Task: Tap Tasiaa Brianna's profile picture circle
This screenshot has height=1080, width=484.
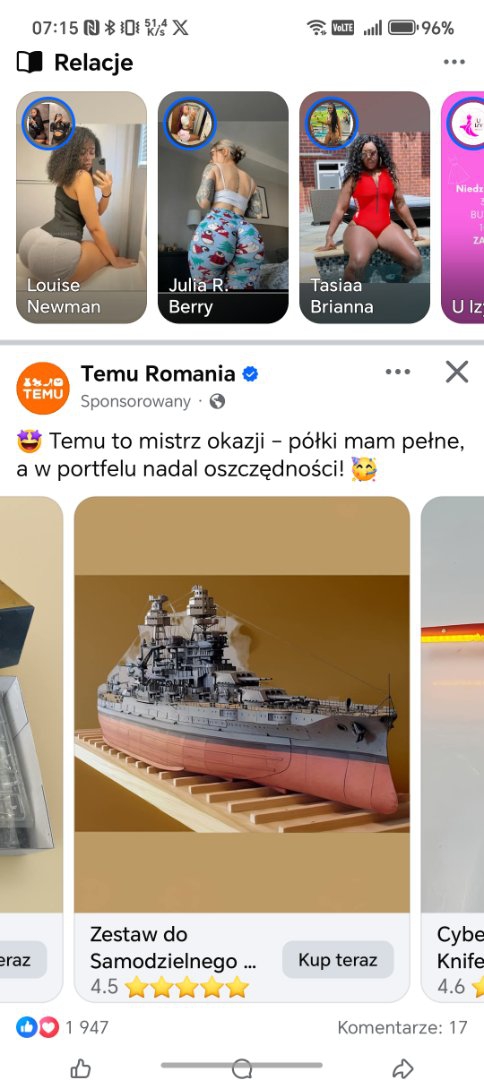Action: pyautogui.click(x=332, y=125)
